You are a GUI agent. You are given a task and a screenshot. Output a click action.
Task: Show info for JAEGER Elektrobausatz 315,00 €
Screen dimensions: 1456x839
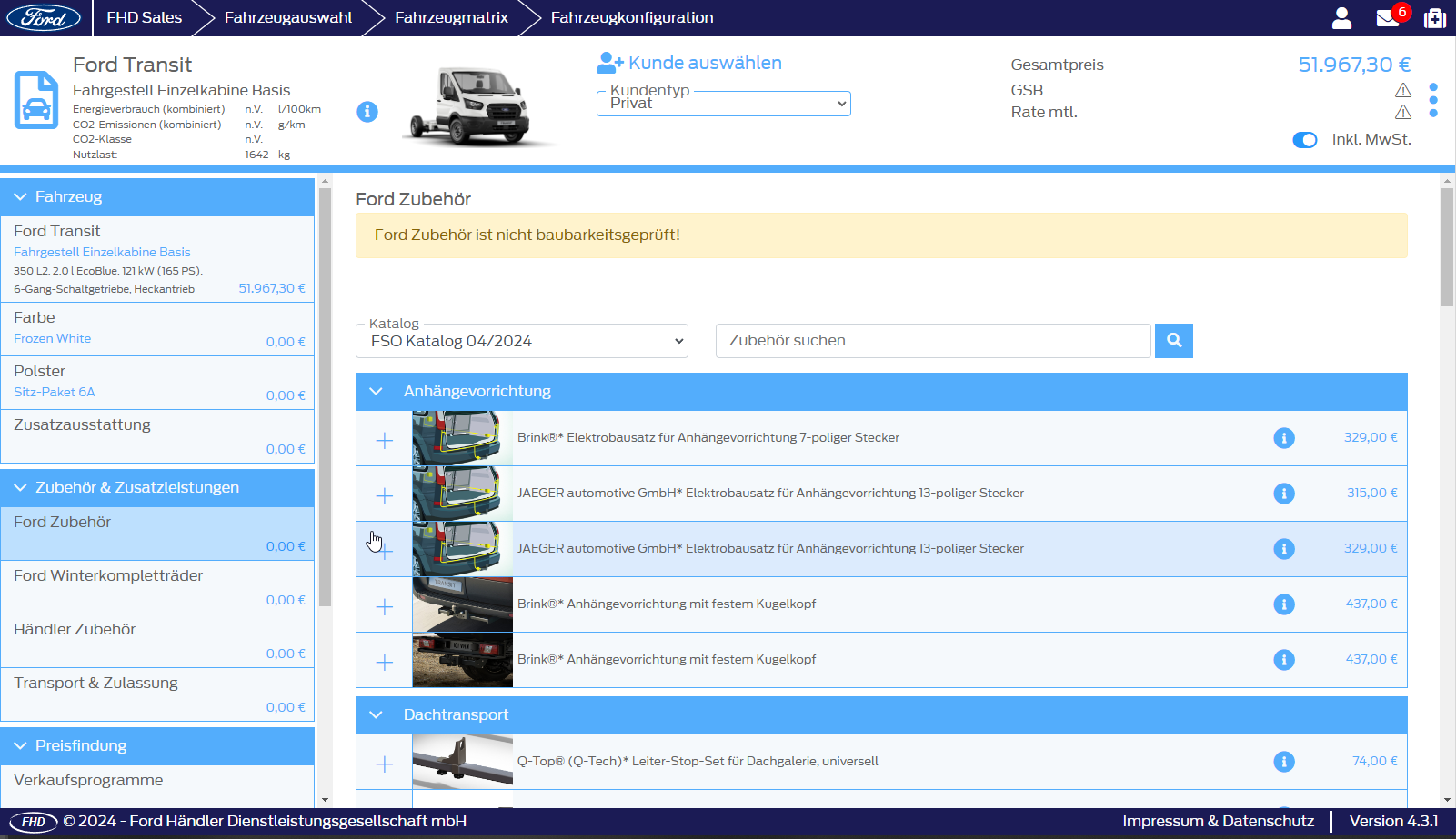tap(1284, 494)
